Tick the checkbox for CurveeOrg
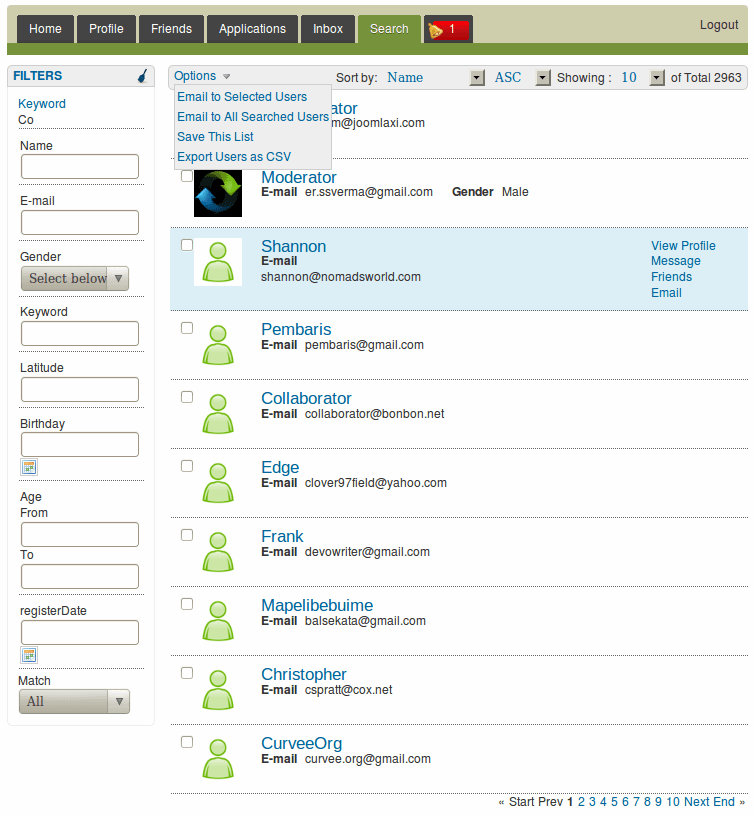The image size is (754, 816). pos(187,742)
